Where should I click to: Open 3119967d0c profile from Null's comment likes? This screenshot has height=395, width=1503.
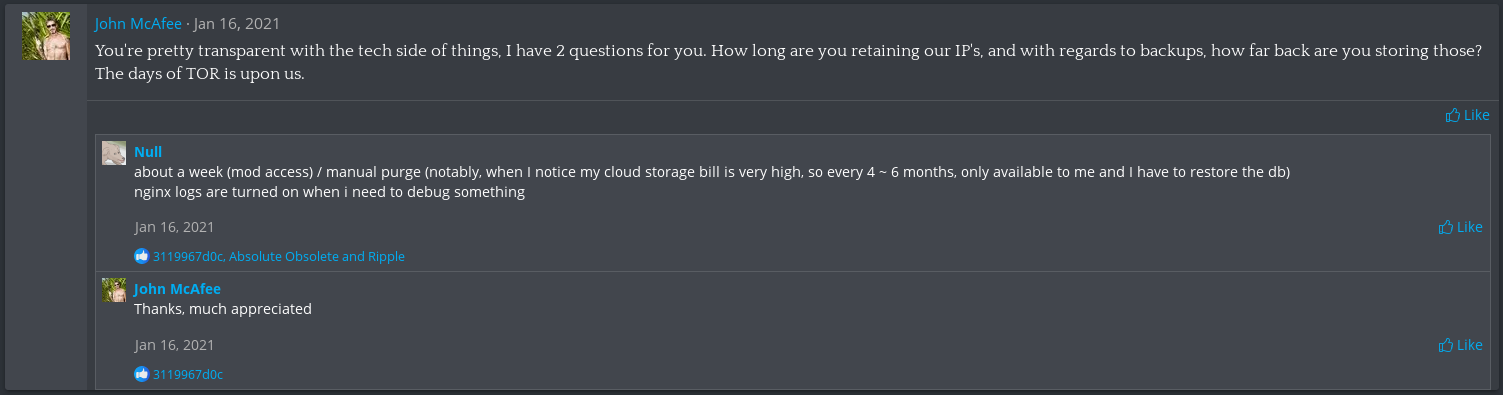pos(189,256)
